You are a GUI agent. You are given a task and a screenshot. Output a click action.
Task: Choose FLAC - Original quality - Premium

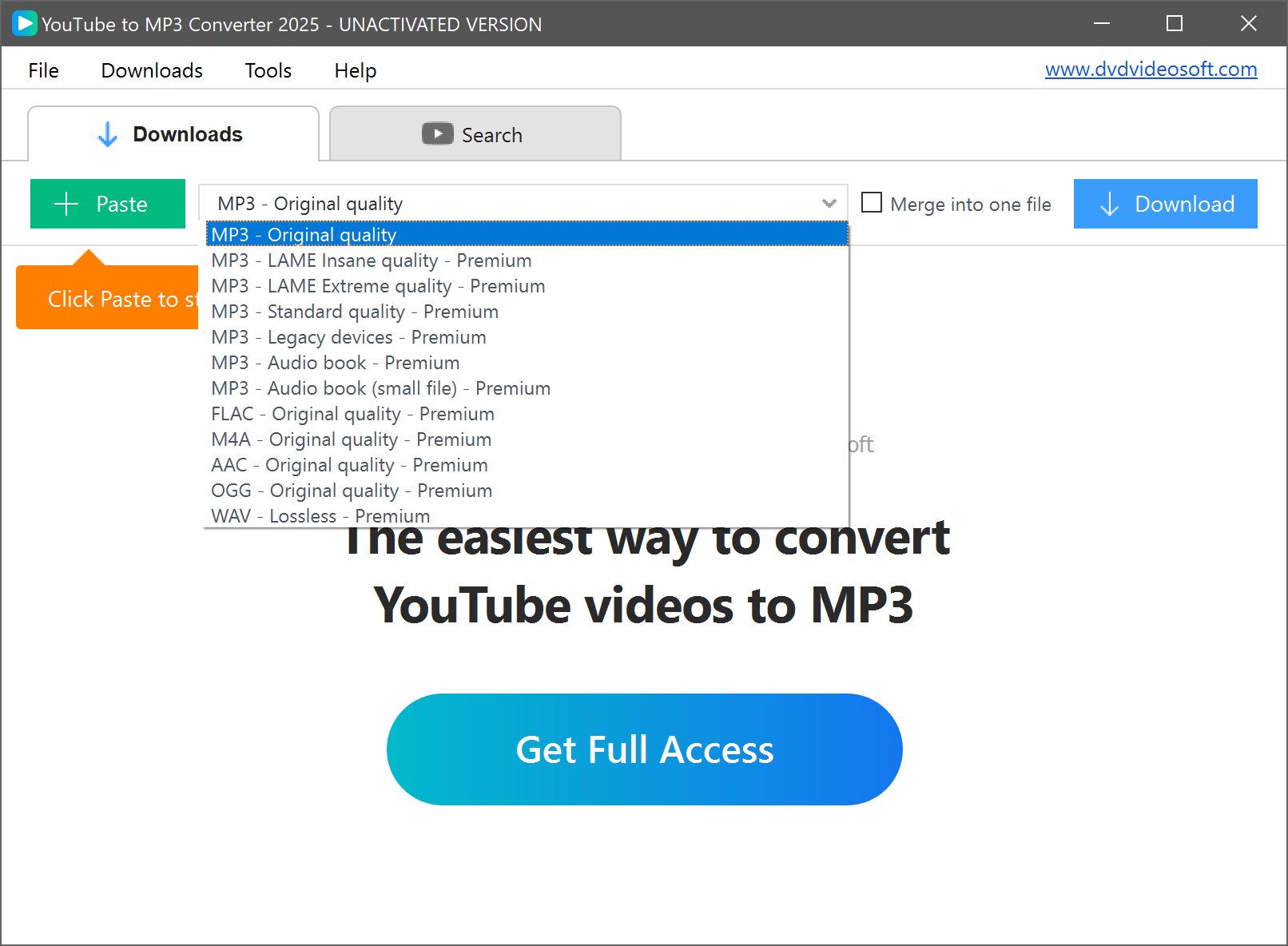point(527,414)
